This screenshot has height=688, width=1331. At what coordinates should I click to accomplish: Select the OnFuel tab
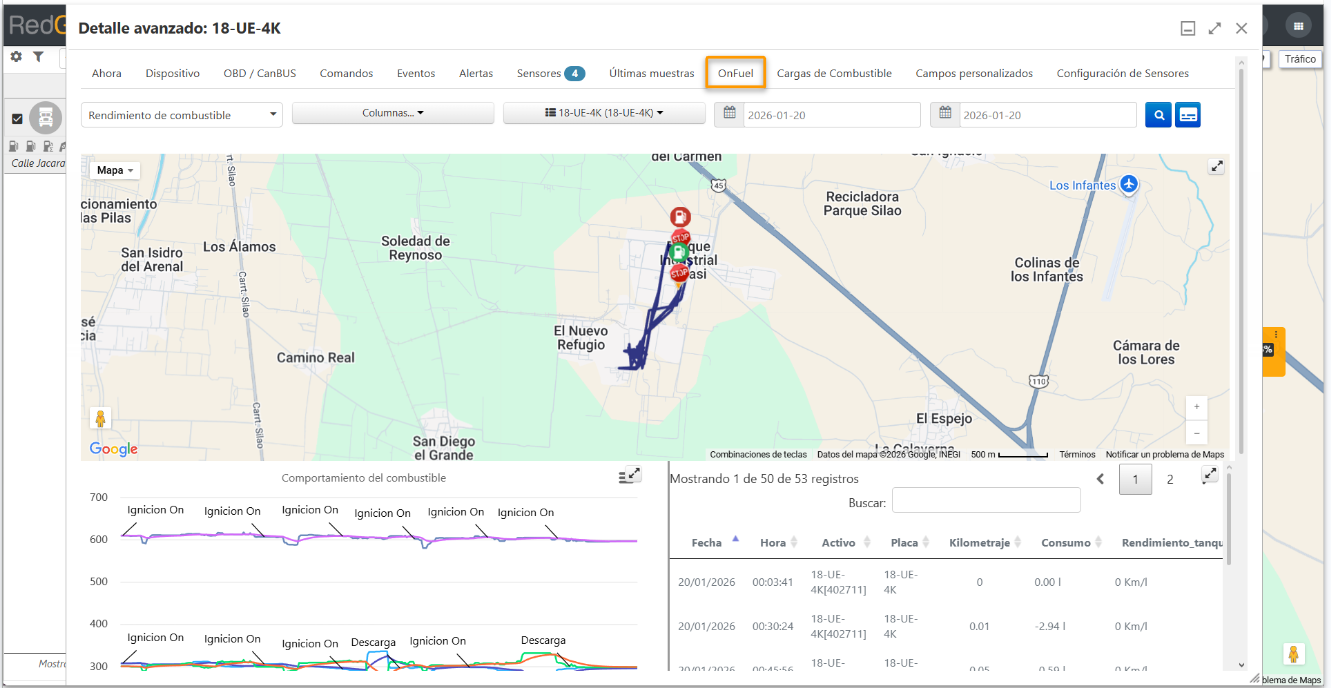pyautogui.click(x=736, y=73)
